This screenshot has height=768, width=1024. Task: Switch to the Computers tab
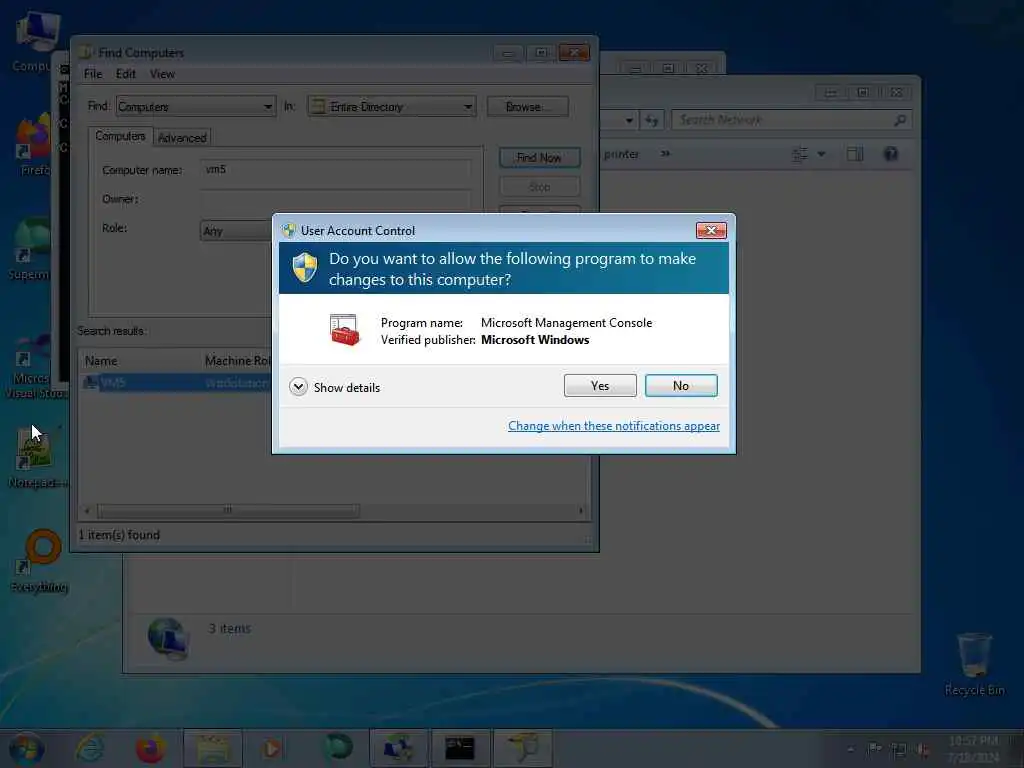pyautogui.click(x=120, y=136)
